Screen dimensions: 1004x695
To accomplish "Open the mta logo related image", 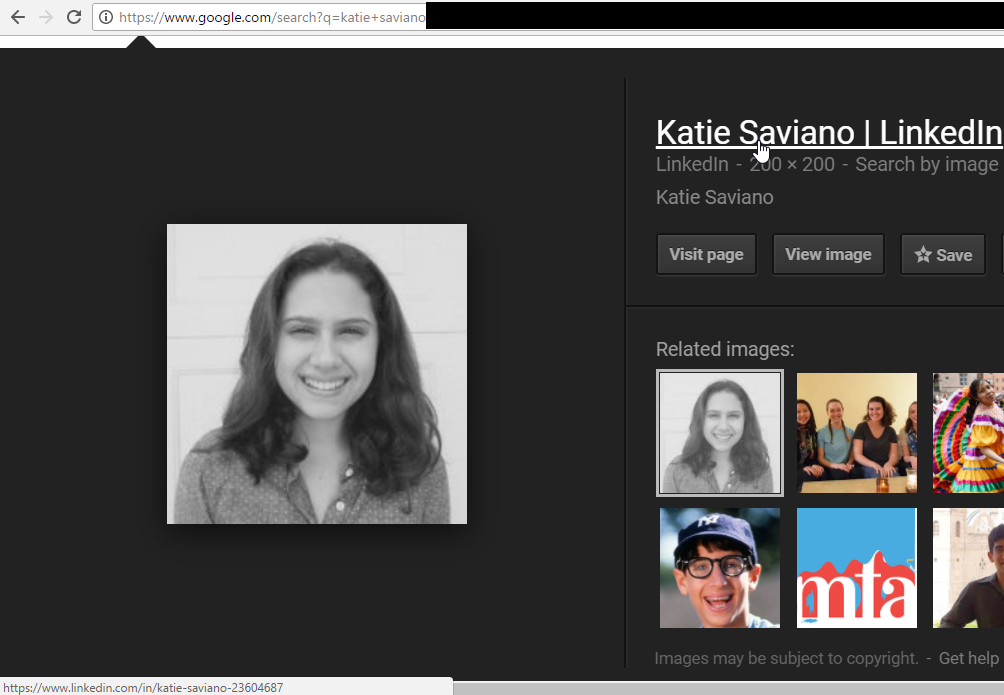I will tap(856, 567).
